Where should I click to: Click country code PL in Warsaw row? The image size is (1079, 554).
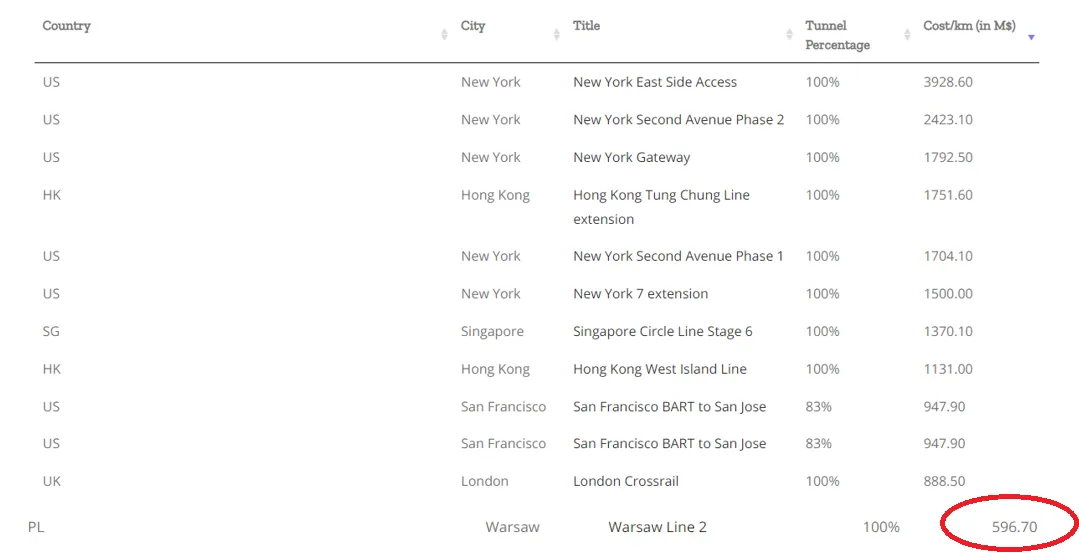point(36,527)
